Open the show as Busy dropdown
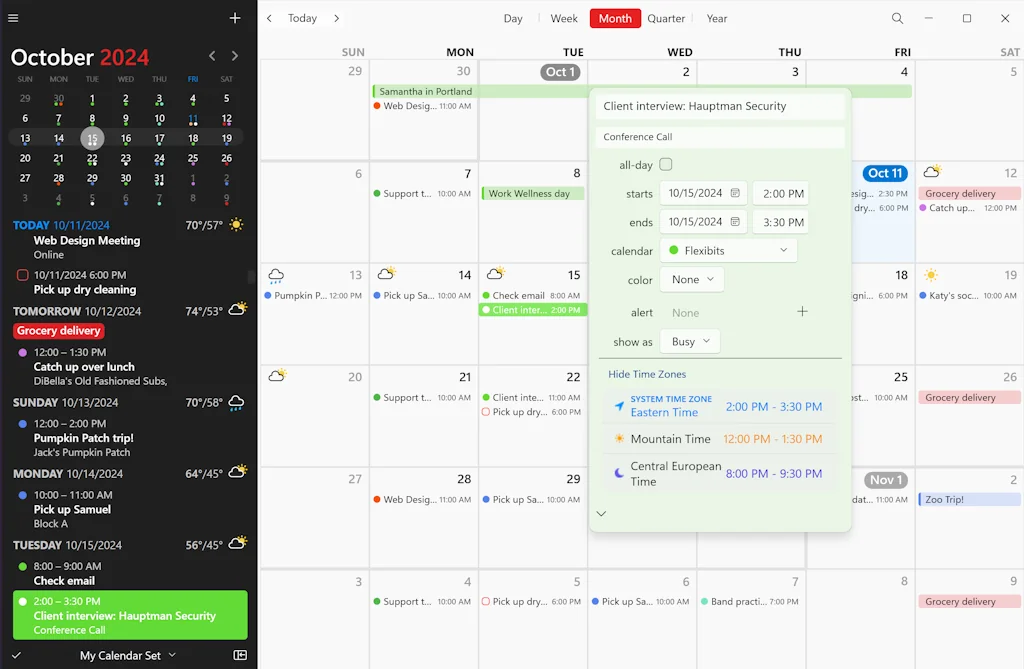 click(690, 342)
